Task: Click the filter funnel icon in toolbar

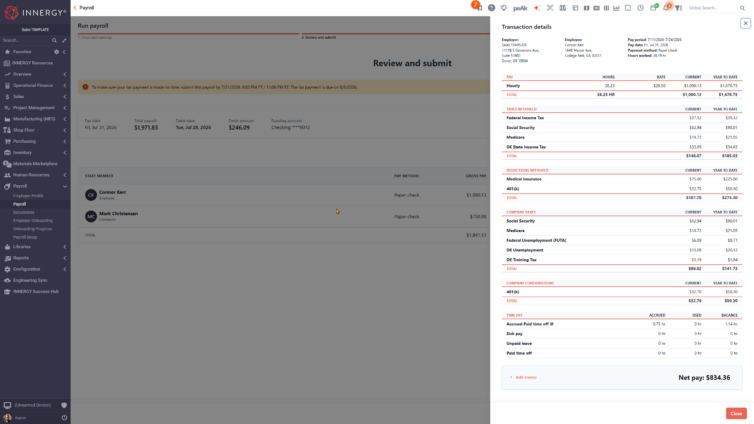Action: [678, 8]
